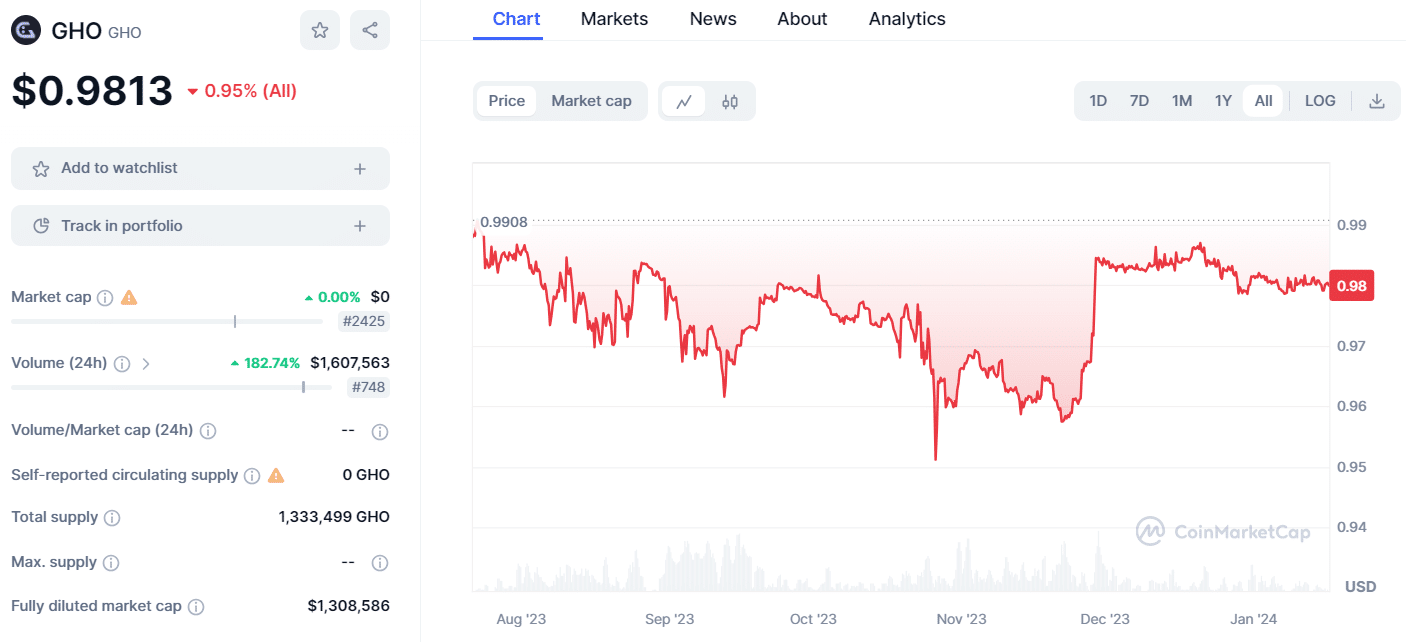Open the Max. supply info tooltip

pos(110,562)
